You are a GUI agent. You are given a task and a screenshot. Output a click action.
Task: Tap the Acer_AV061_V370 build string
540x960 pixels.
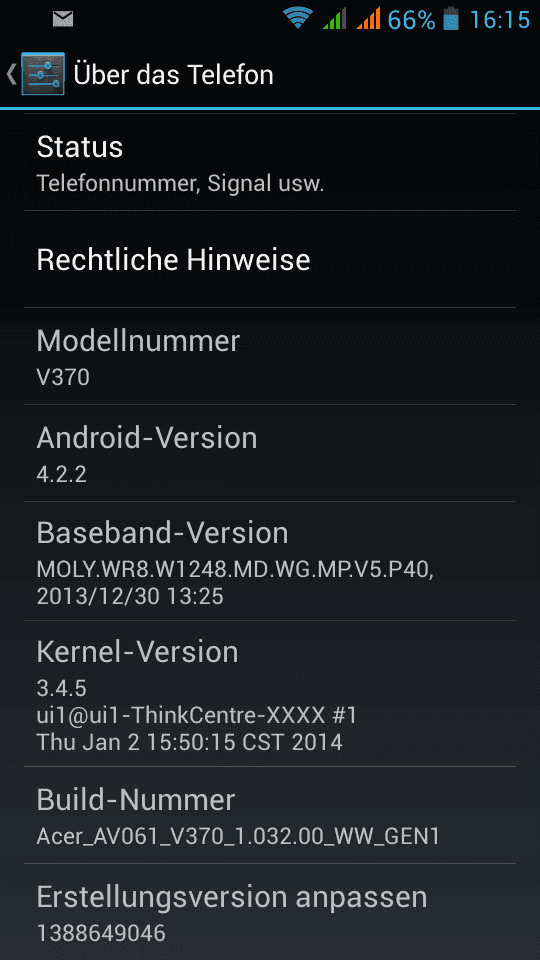pyautogui.click(x=238, y=837)
